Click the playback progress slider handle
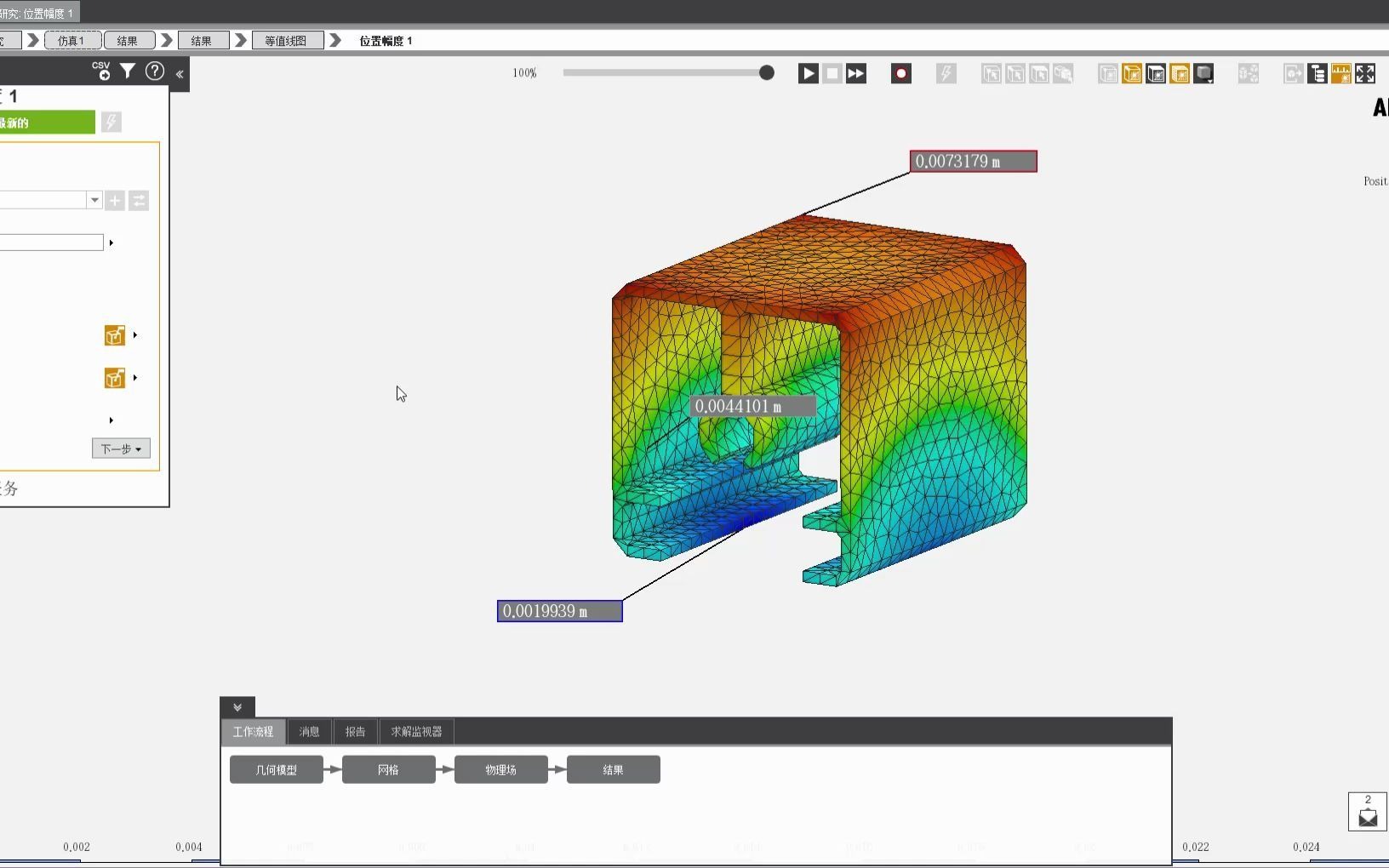Viewport: 1389px width, 868px height. pyautogui.click(x=765, y=73)
